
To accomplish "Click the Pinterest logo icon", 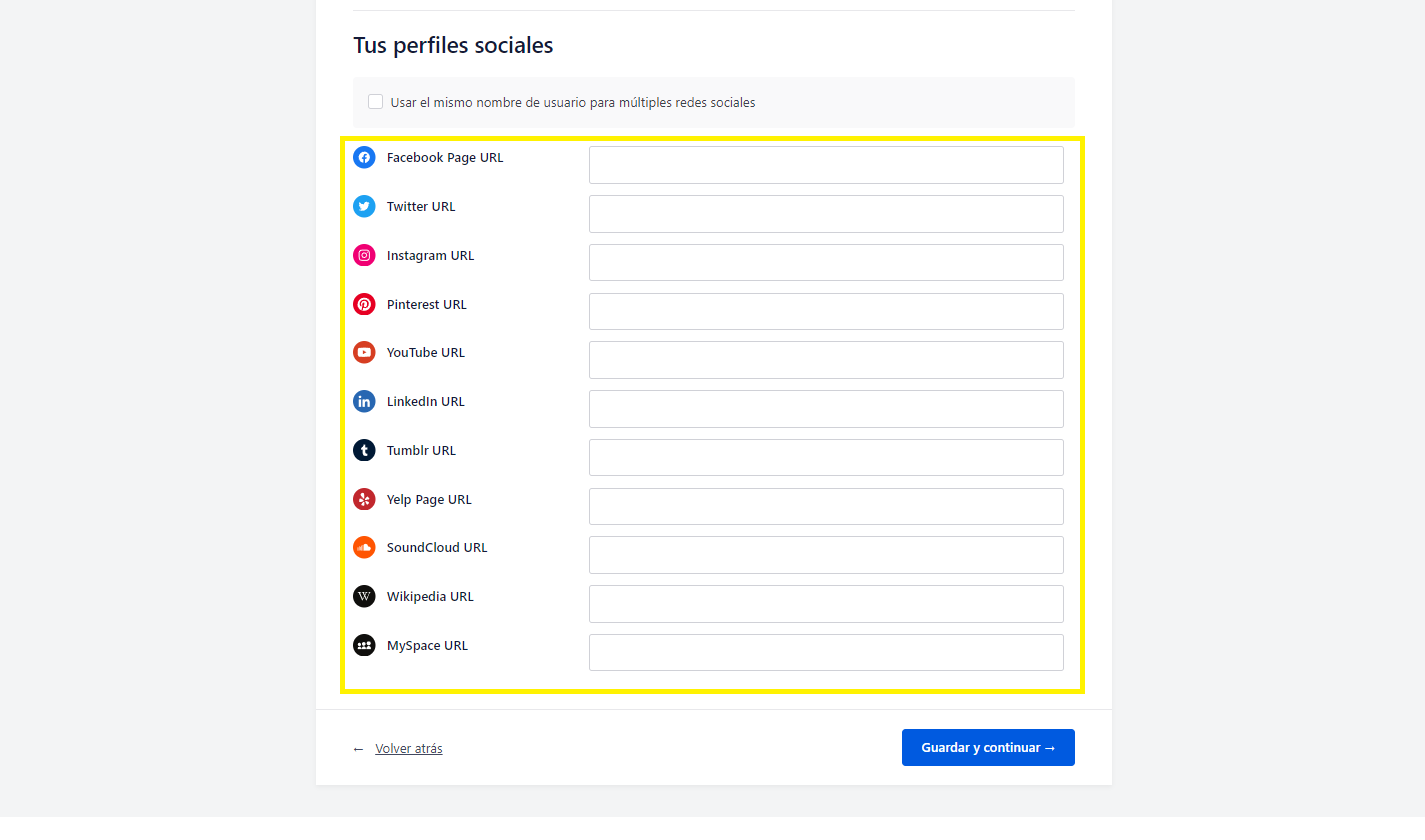I will pyautogui.click(x=364, y=304).
